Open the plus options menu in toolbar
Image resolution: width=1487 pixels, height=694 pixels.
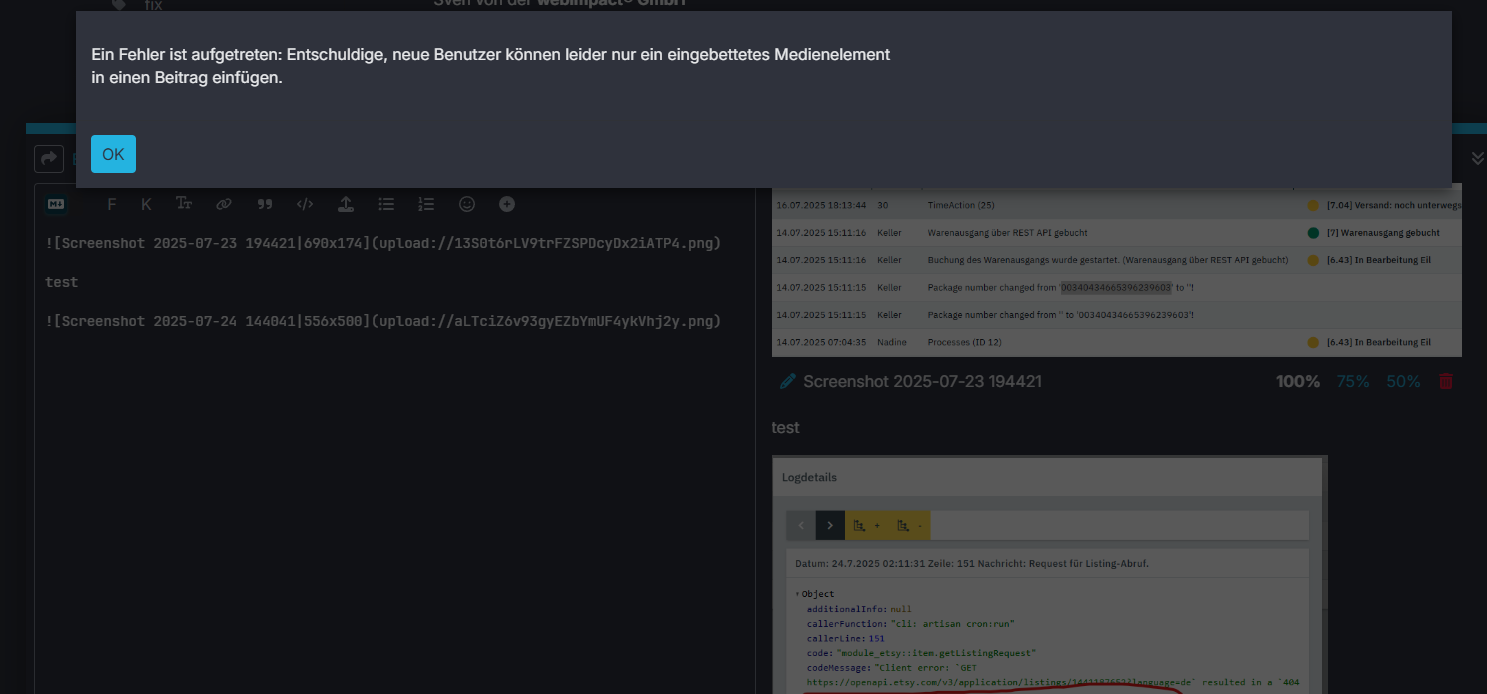(x=507, y=204)
